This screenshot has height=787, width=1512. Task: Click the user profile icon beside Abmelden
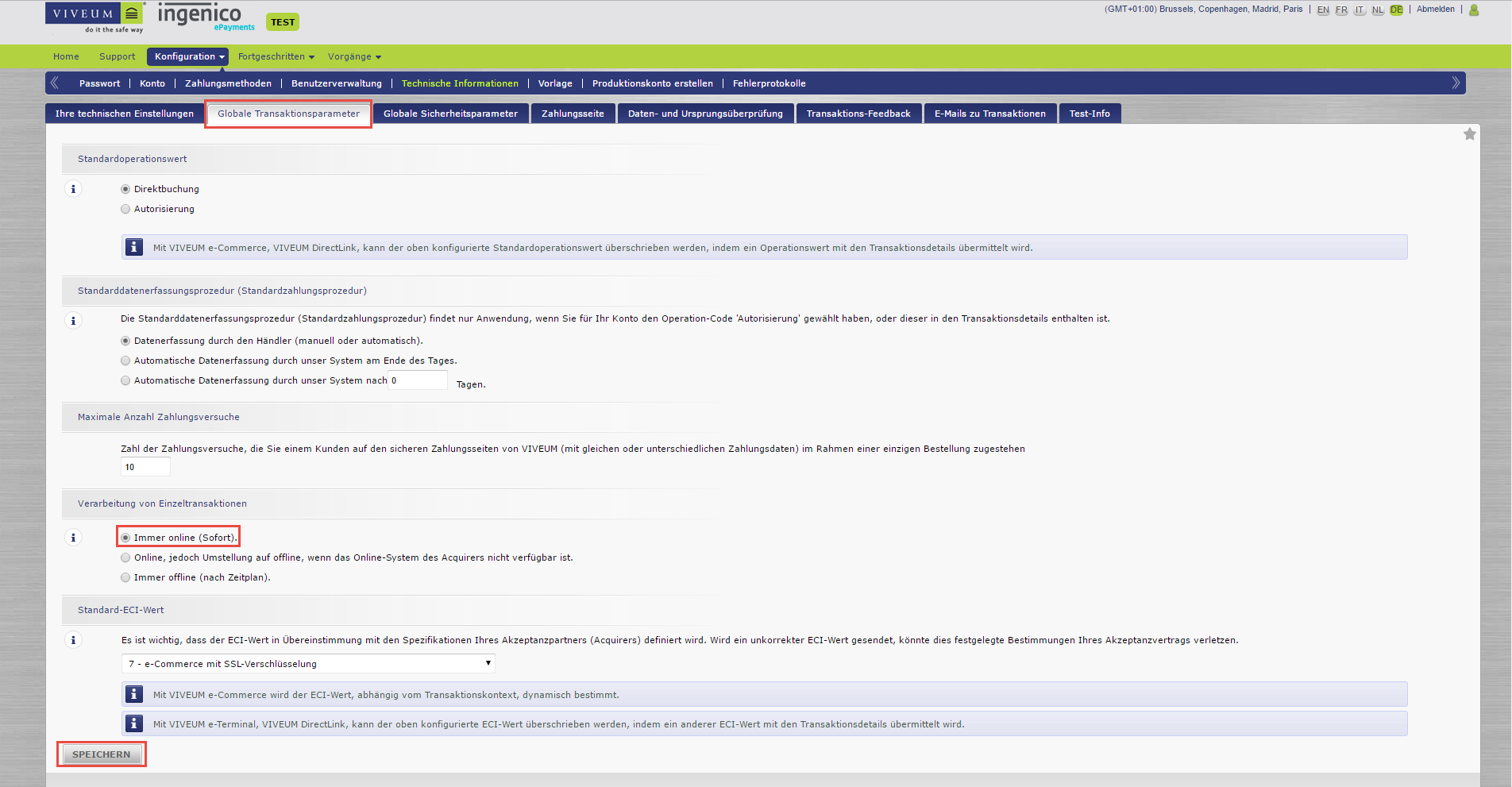click(x=1474, y=10)
